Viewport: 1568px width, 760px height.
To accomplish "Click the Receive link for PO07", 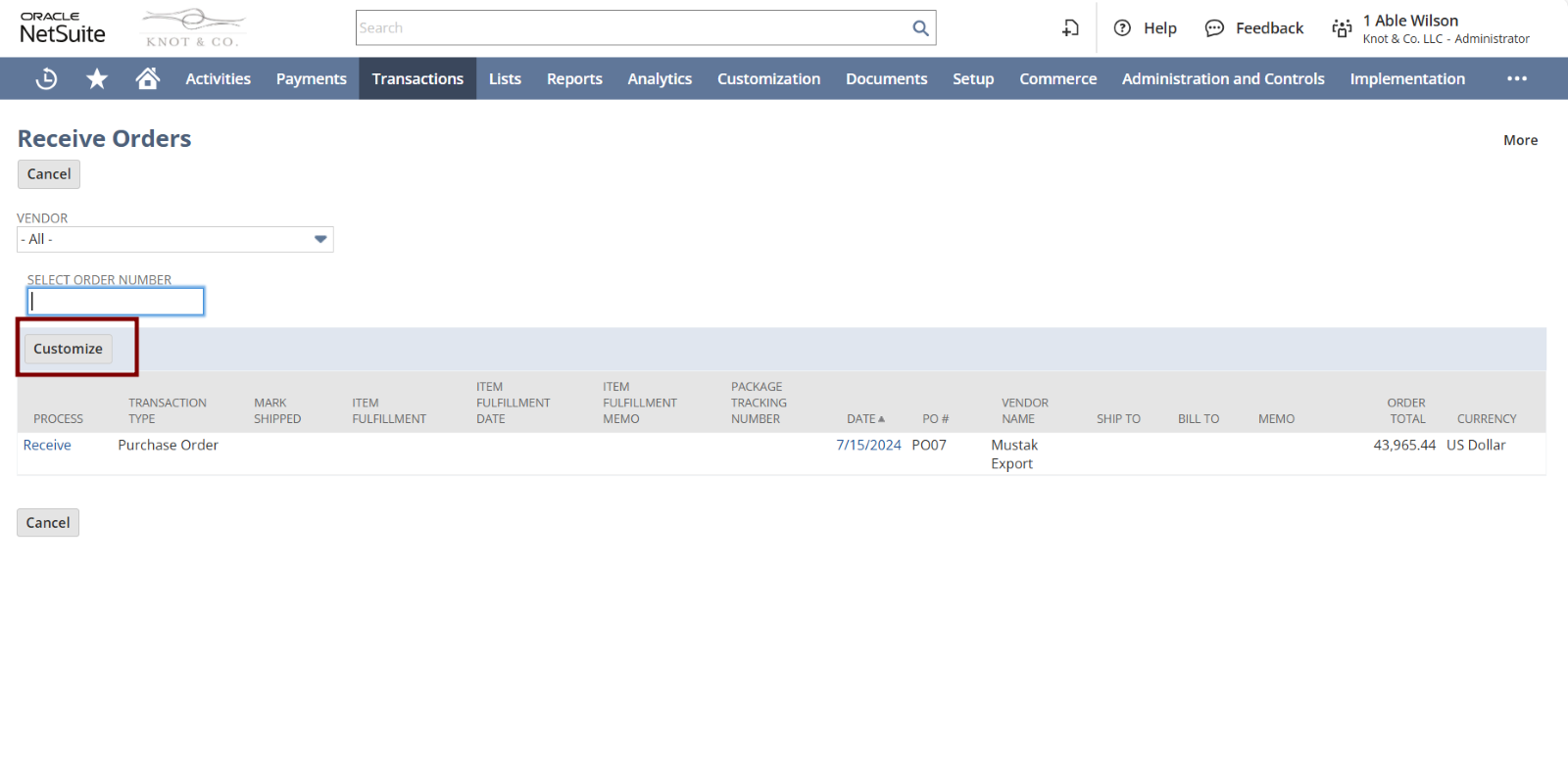I will click(x=47, y=446).
